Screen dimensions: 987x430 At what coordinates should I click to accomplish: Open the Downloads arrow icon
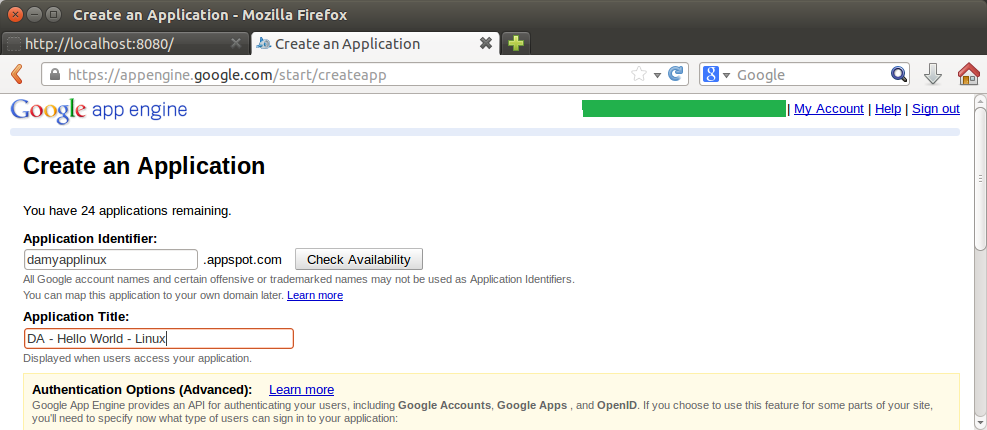click(x=932, y=74)
